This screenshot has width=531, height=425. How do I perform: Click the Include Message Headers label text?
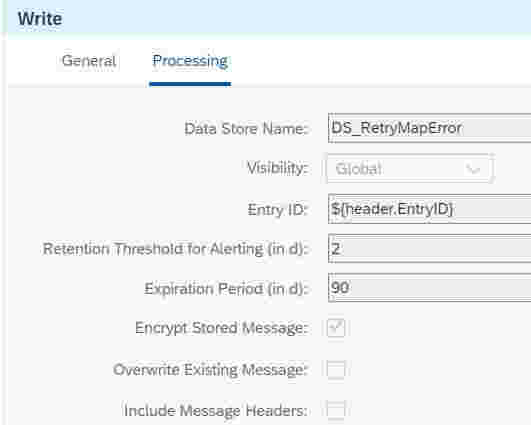click(x=216, y=410)
